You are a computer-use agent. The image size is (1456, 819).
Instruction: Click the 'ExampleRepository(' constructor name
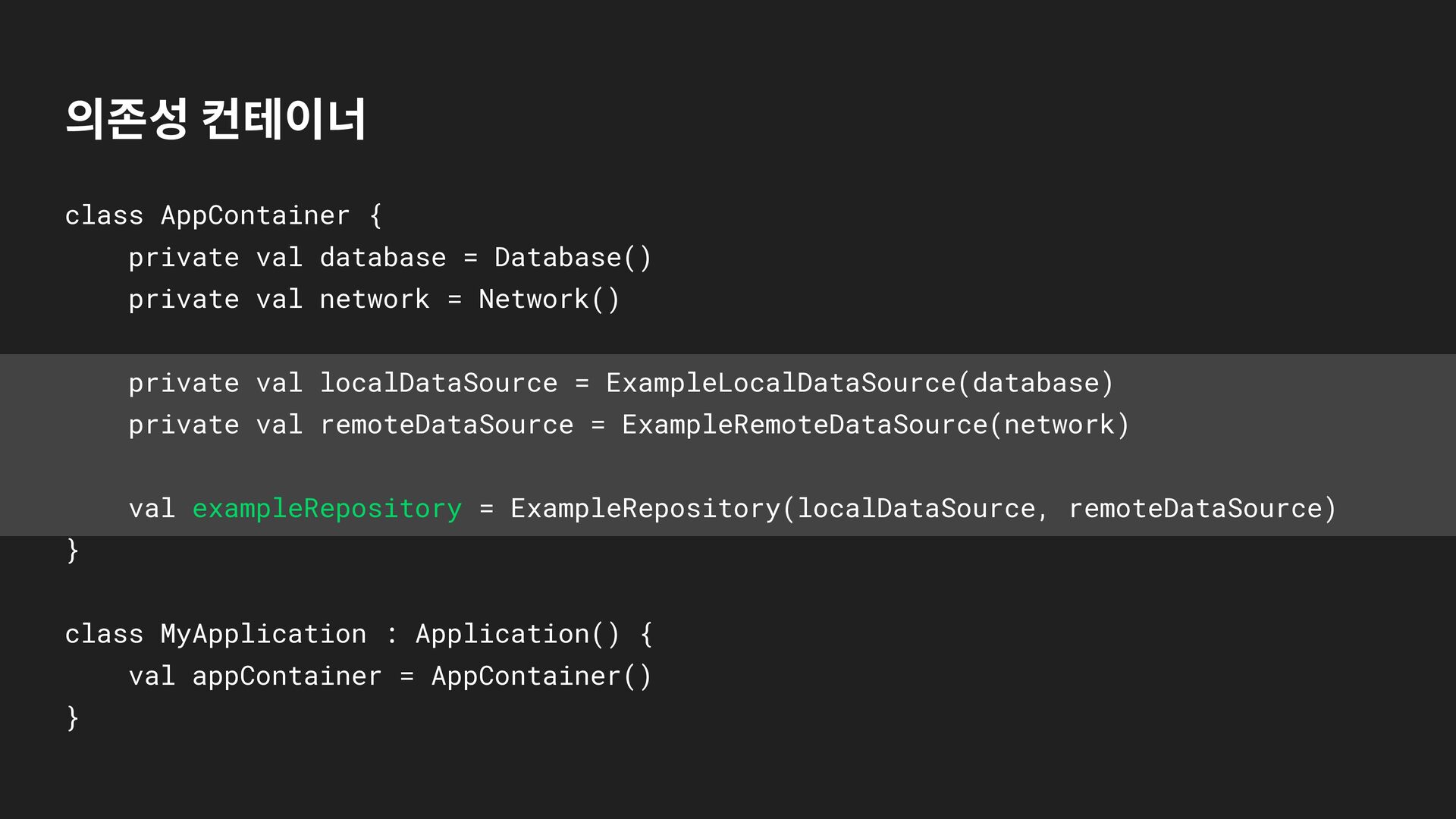[x=645, y=508]
